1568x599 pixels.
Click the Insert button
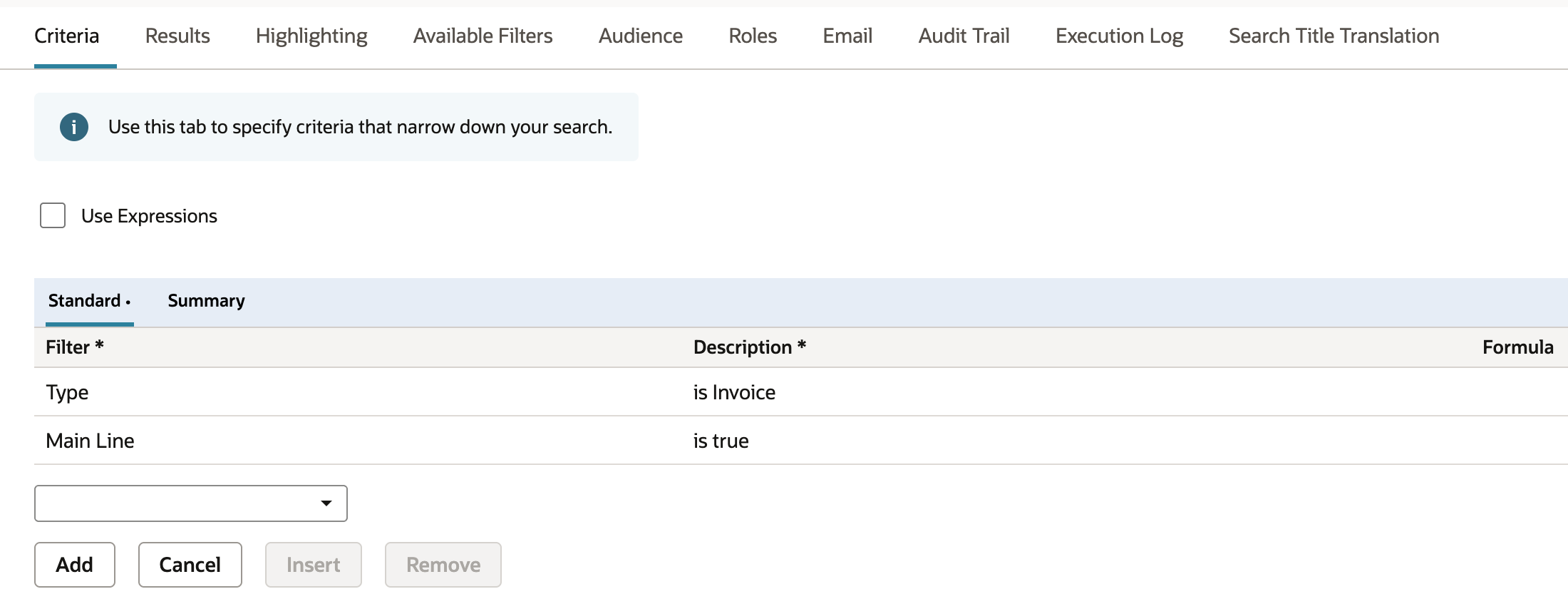click(x=314, y=565)
